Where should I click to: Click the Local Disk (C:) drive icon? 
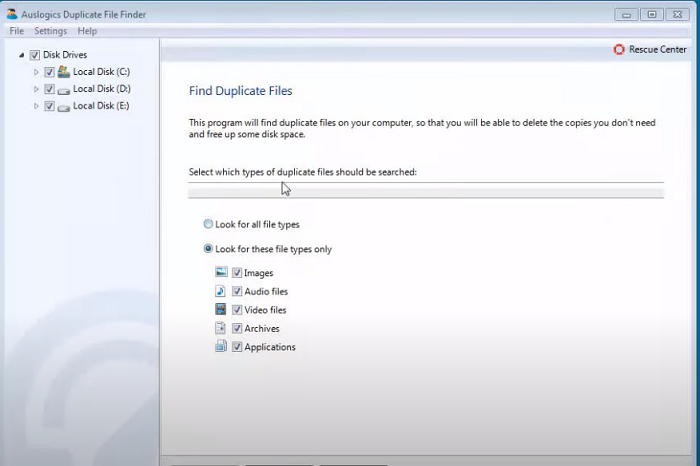(x=64, y=71)
